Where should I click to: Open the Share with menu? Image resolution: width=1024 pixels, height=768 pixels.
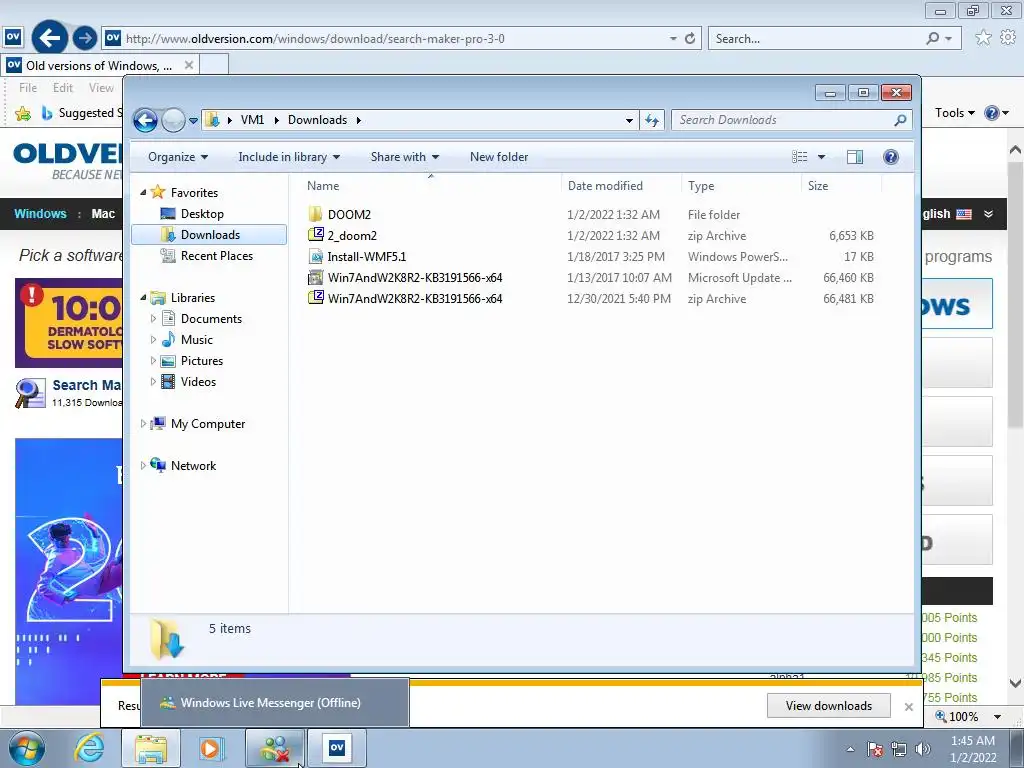[x=404, y=157]
